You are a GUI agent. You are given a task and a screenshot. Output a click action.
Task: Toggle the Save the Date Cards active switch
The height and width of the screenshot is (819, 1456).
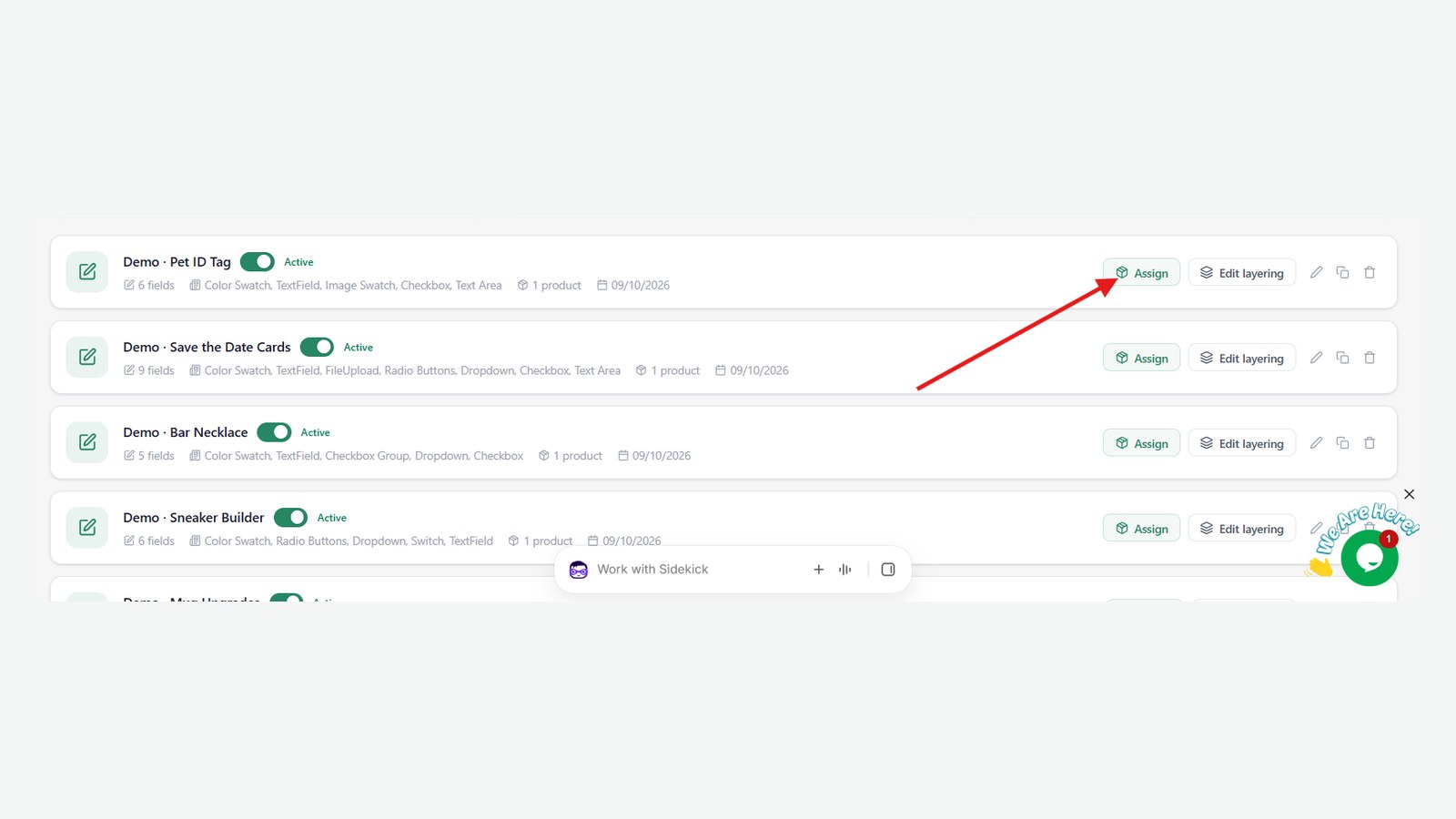pyautogui.click(x=317, y=347)
